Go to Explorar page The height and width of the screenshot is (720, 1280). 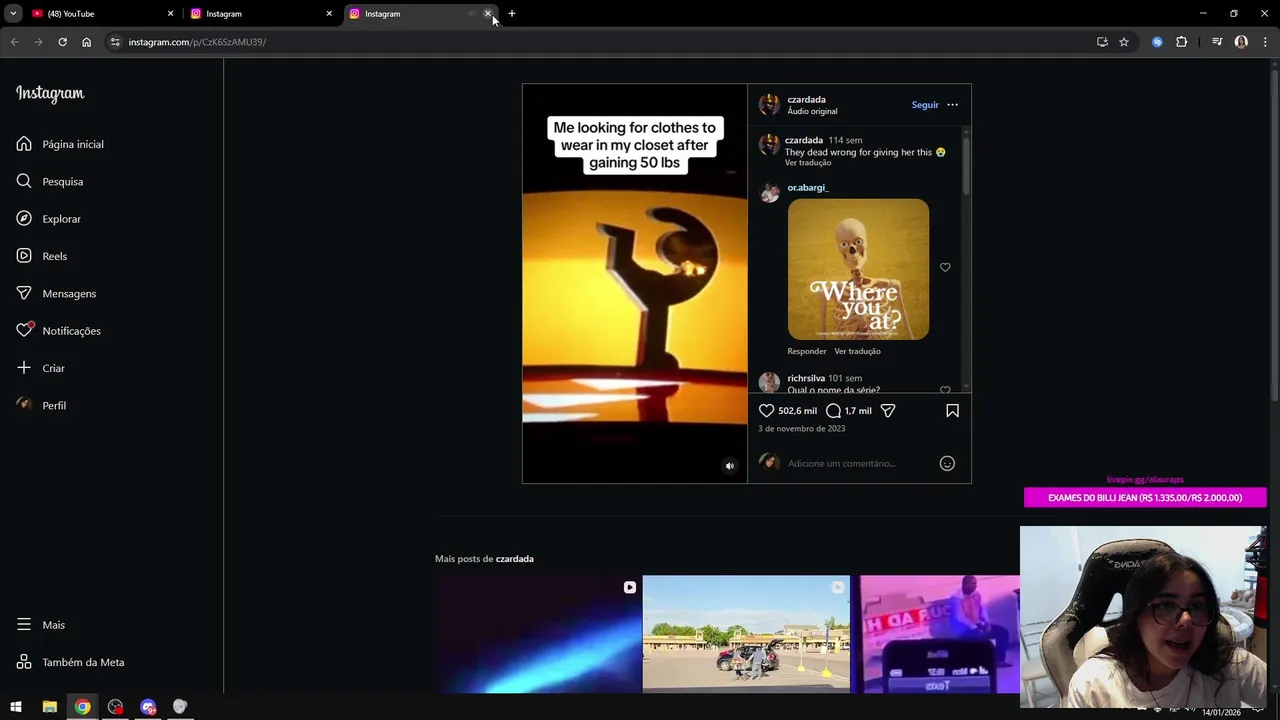pos(49,219)
